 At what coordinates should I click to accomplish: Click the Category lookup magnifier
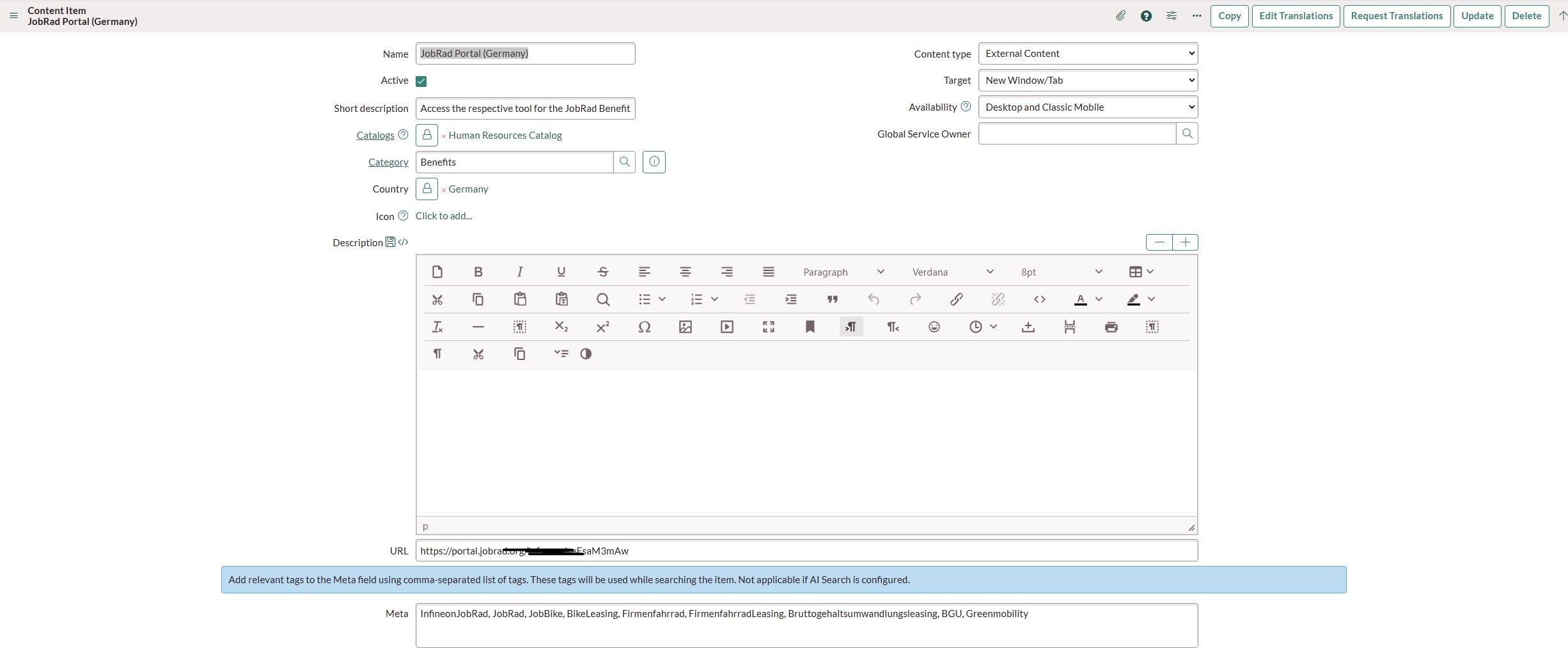click(625, 162)
